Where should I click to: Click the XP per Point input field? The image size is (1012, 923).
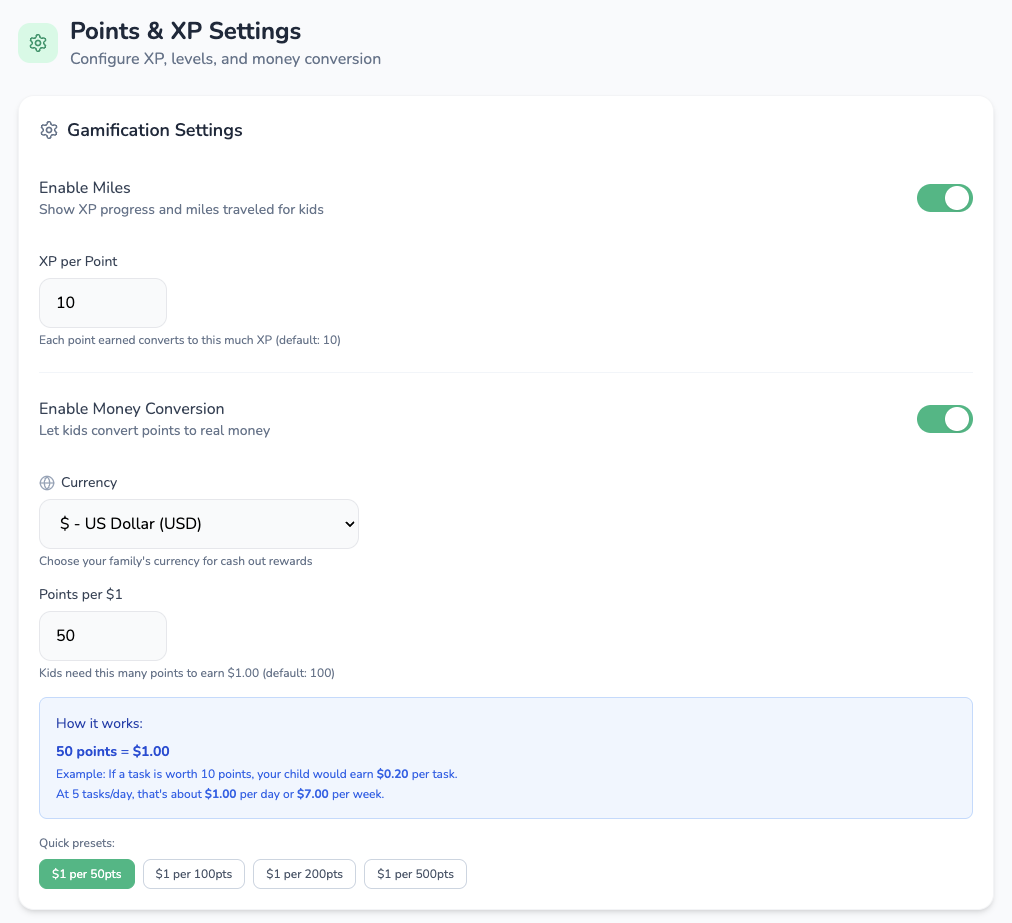(x=102, y=302)
